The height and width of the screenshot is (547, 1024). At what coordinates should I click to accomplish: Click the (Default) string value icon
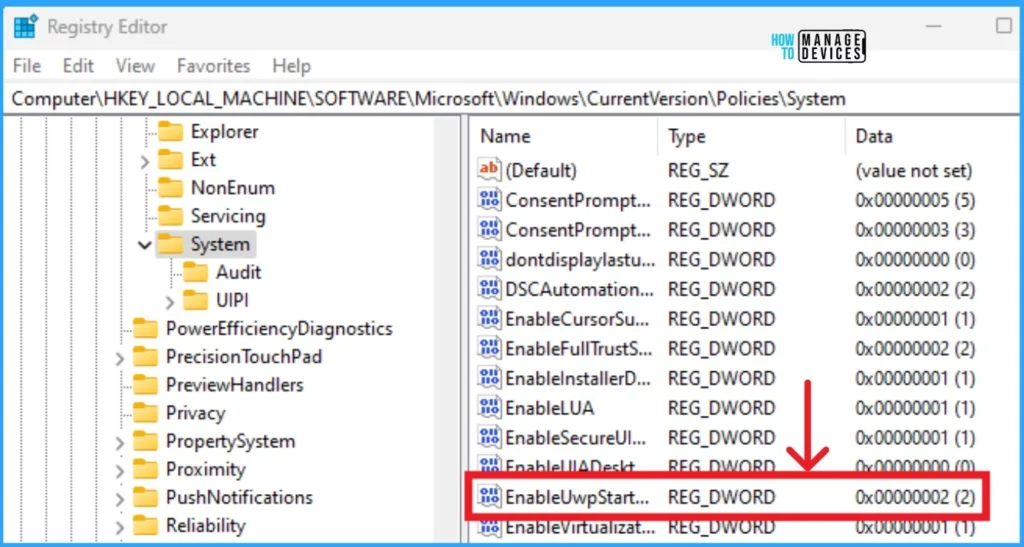point(489,170)
